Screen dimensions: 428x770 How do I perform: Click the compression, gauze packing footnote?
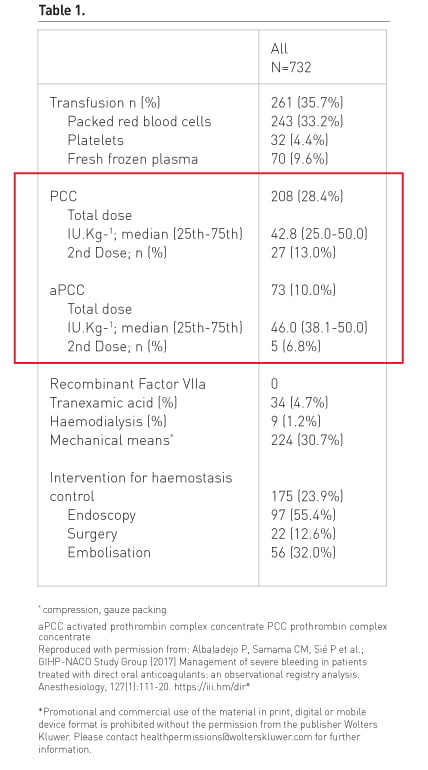pos(103,610)
